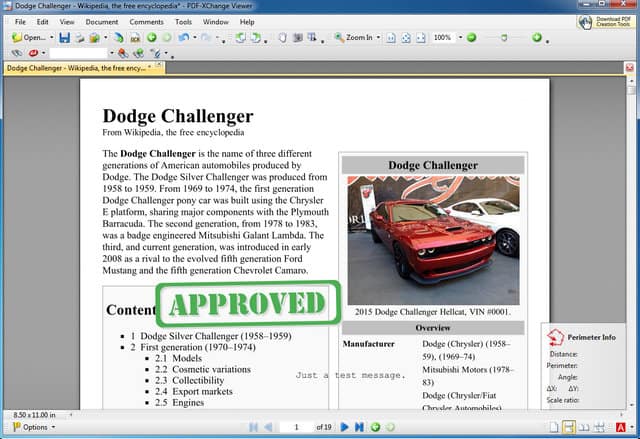Click the blue Undo arrow icon

click(184, 38)
